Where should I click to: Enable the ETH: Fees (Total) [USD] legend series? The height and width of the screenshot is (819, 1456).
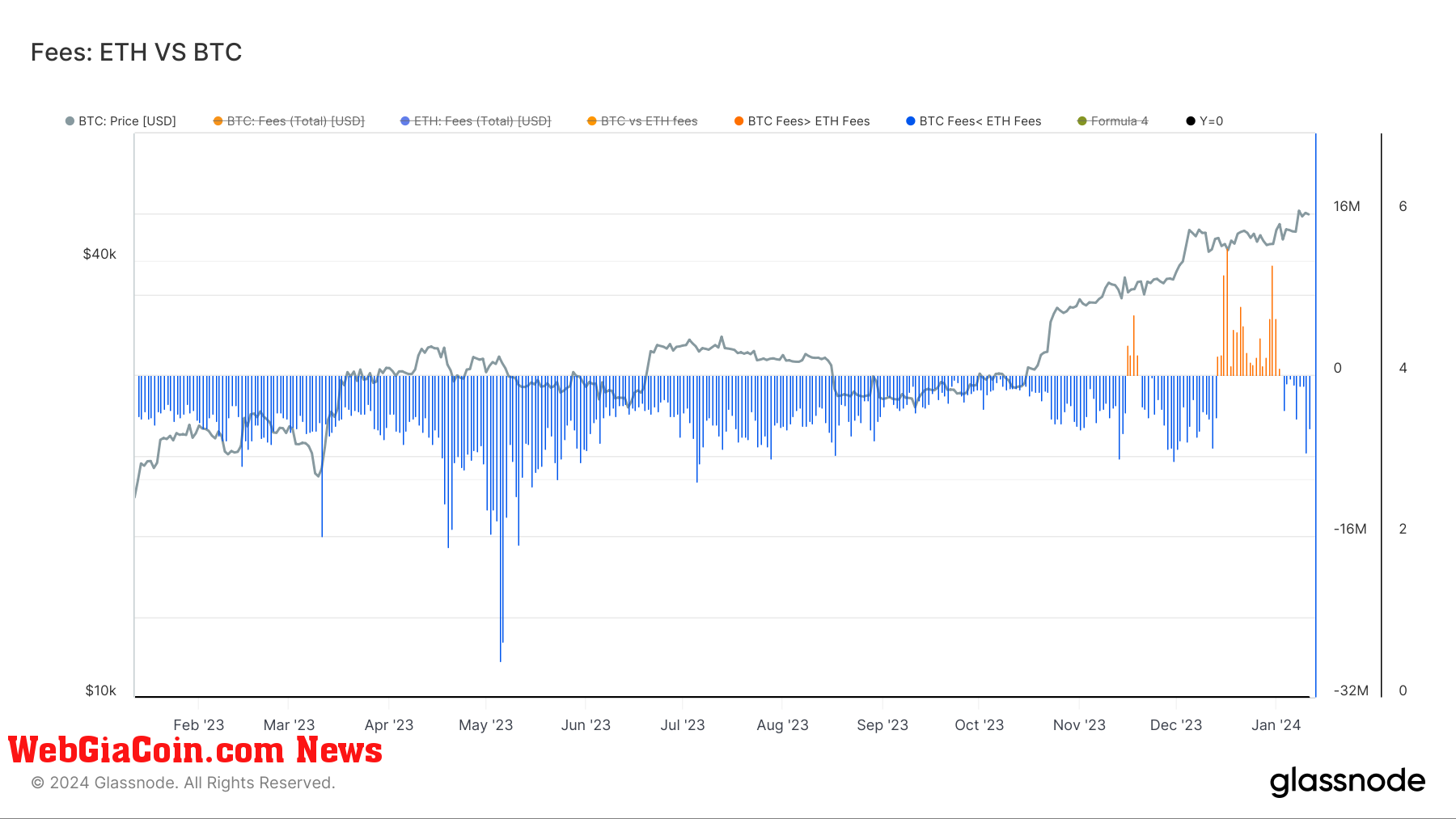(x=476, y=121)
